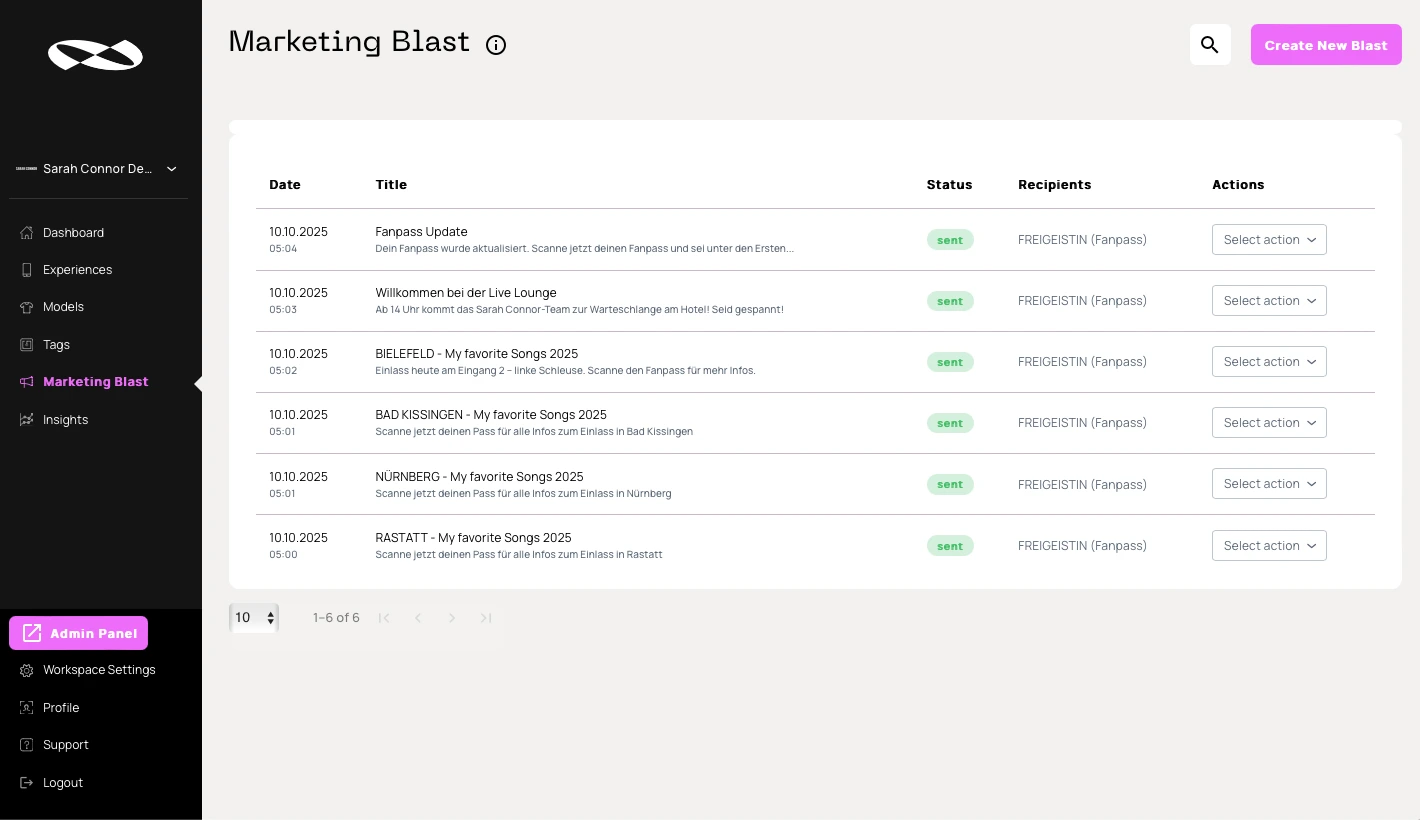
Task: Click the Support question-mark icon
Action: coord(27,744)
